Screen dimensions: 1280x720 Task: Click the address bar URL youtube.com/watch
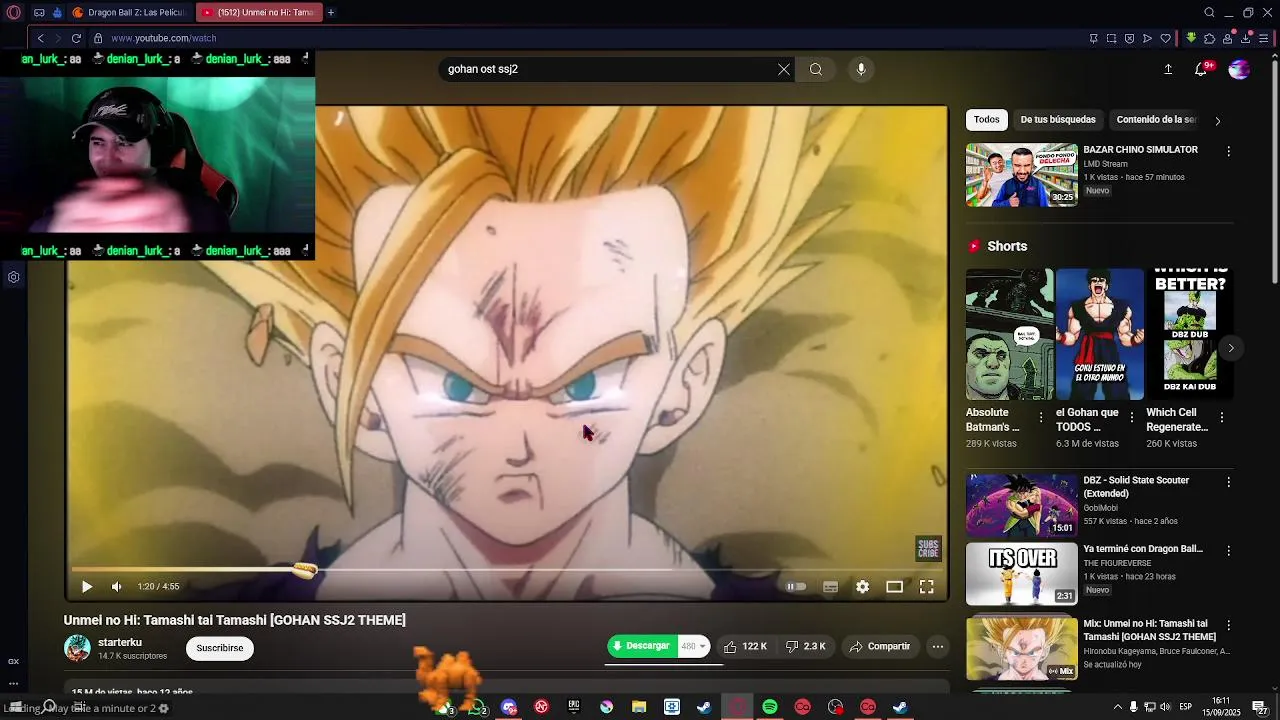tap(164, 38)
